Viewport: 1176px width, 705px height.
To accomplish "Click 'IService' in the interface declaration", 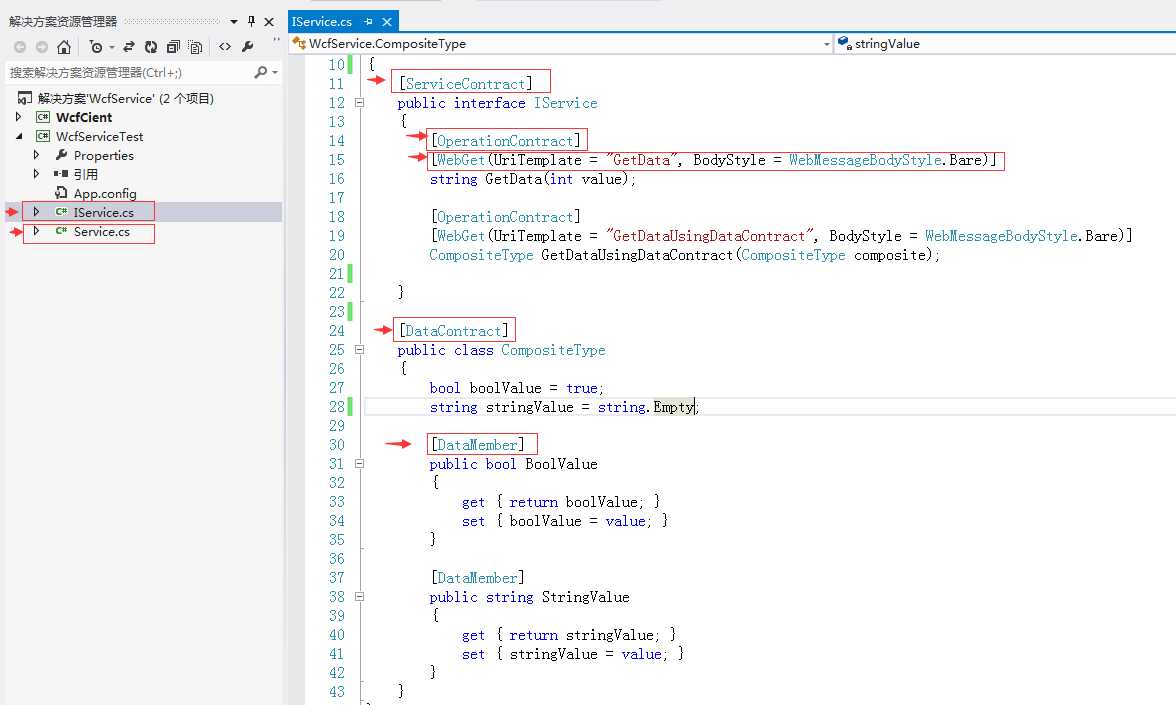I will [x=566, y=103].
